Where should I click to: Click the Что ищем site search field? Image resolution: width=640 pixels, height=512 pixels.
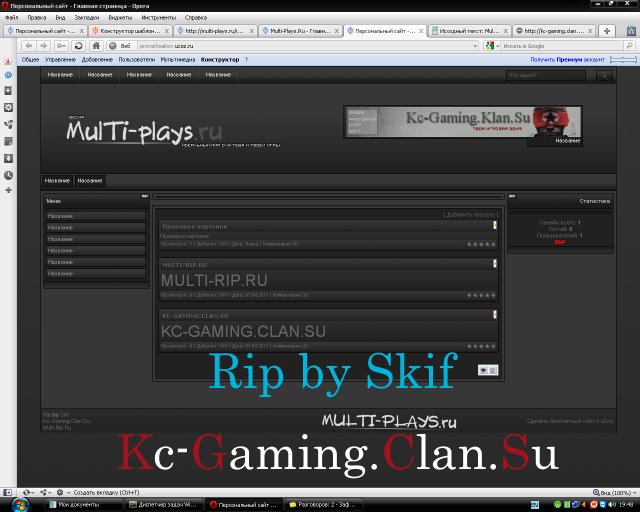coord(546,75)
